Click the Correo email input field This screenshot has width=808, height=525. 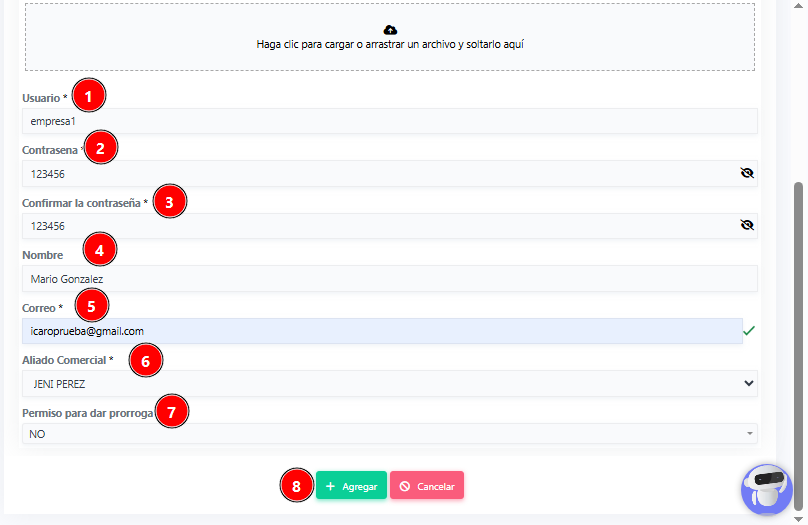tap(381, 331)
